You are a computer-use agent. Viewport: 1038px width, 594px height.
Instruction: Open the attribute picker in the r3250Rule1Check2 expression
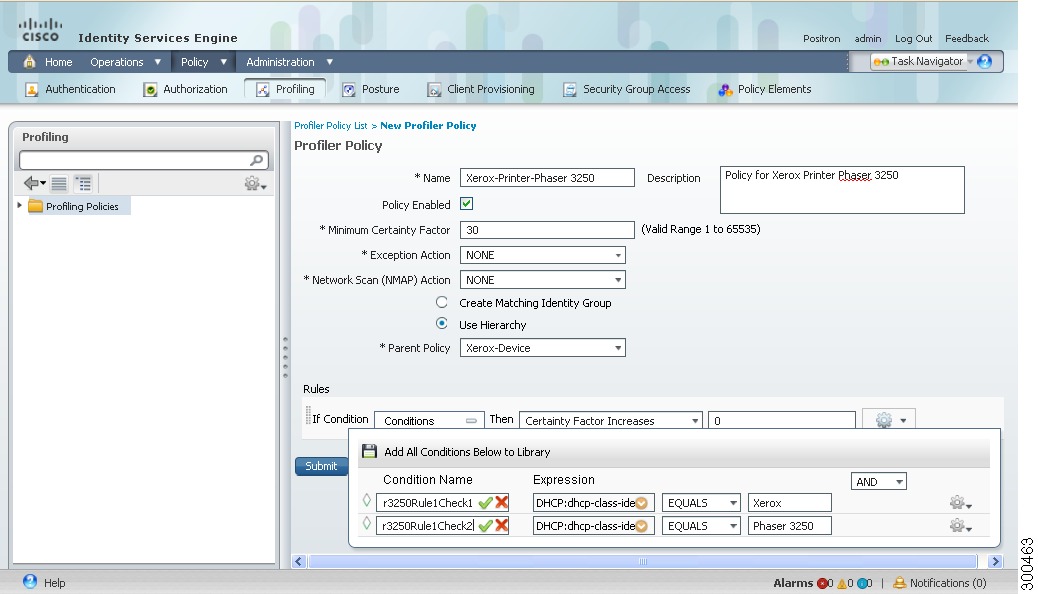pos(641,526)
